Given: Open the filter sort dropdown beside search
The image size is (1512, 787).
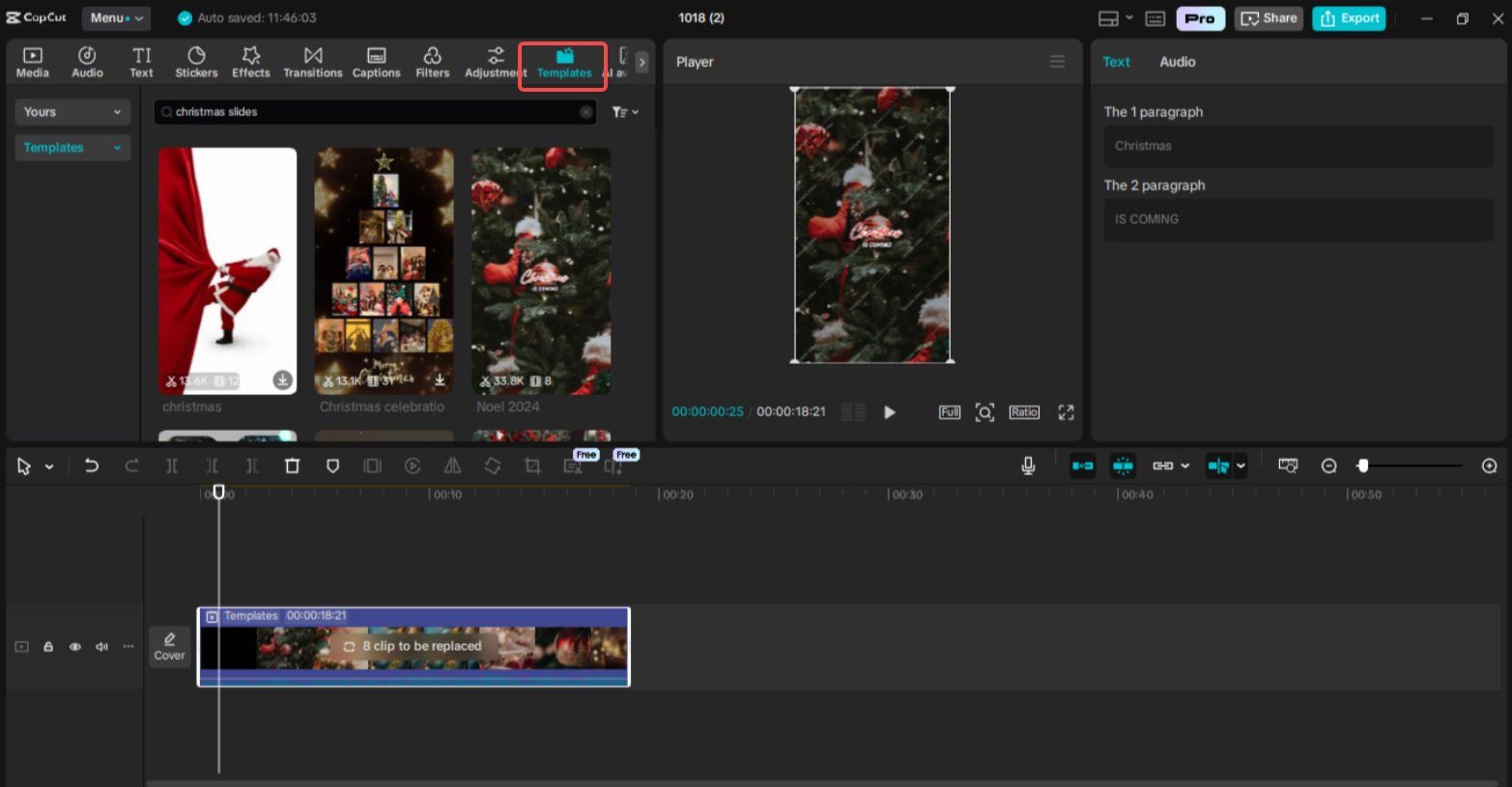Looking at the screenshot, I should (625, 112).
